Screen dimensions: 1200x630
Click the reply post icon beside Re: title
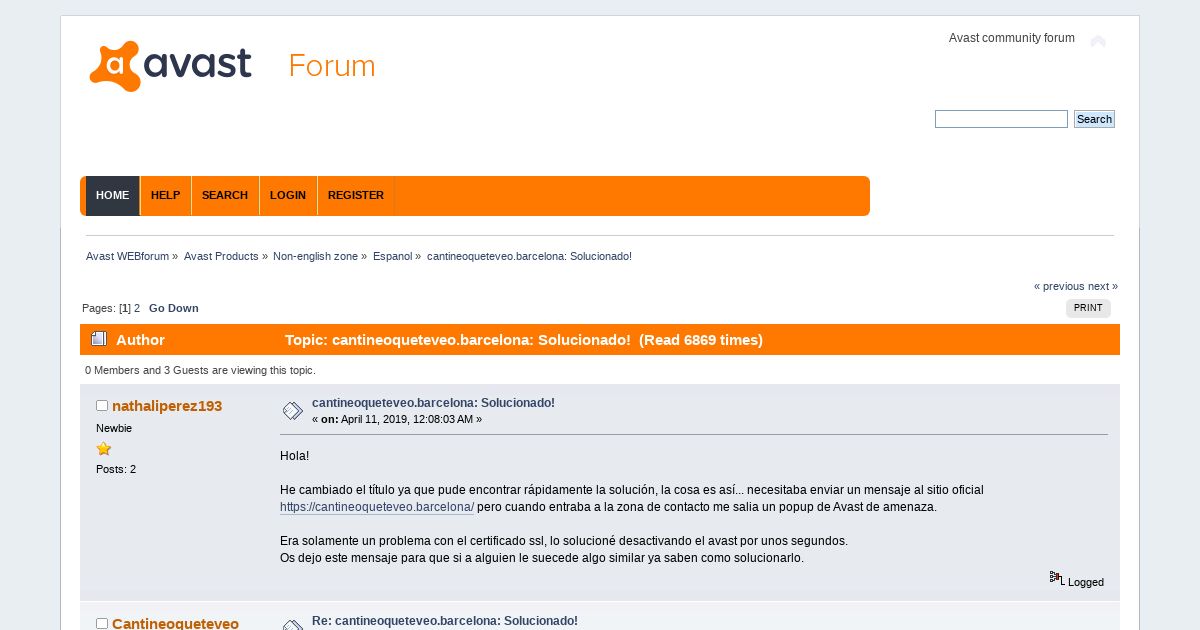click(292, 626)
